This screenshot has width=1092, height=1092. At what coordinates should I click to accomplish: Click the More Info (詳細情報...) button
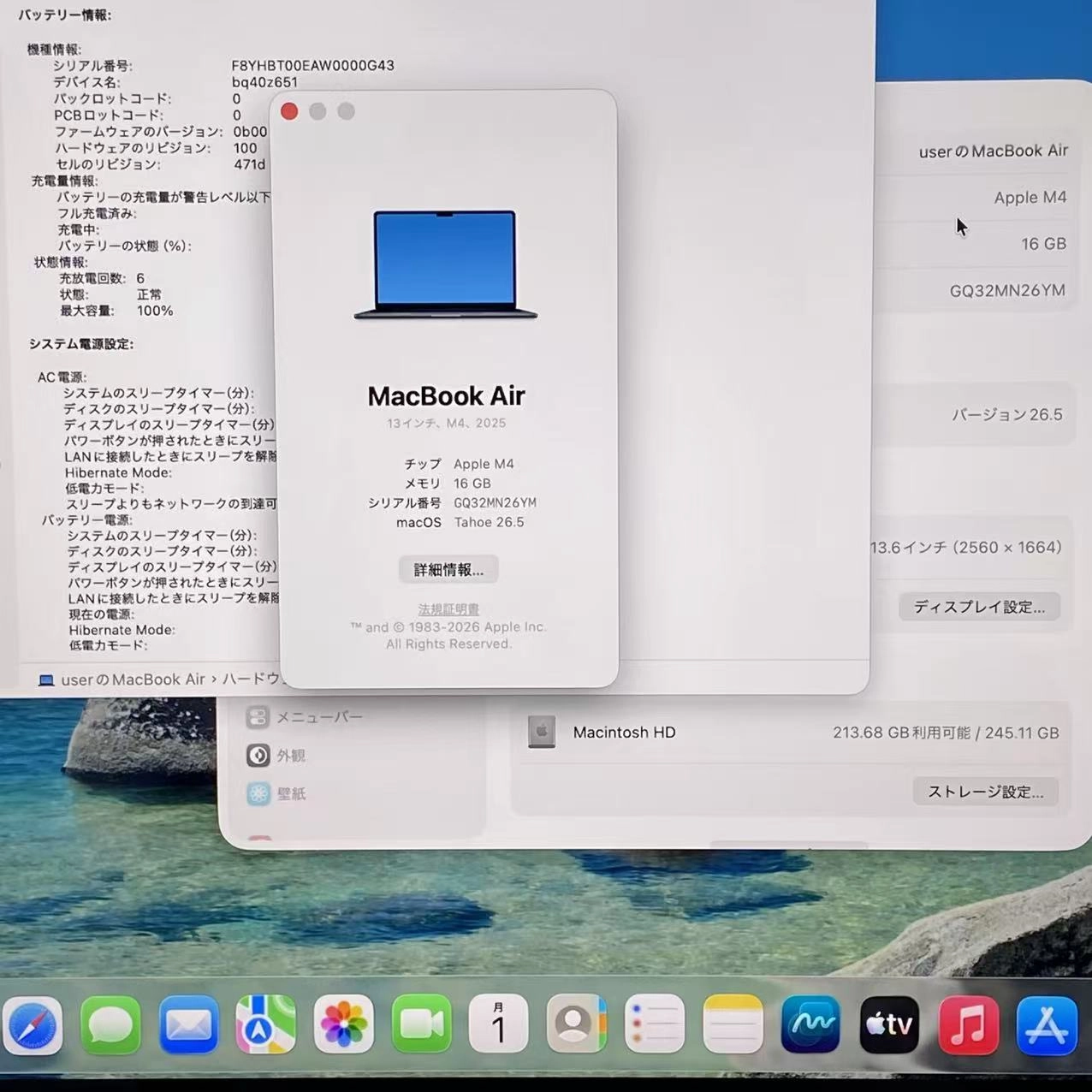(x=448, y=570)
